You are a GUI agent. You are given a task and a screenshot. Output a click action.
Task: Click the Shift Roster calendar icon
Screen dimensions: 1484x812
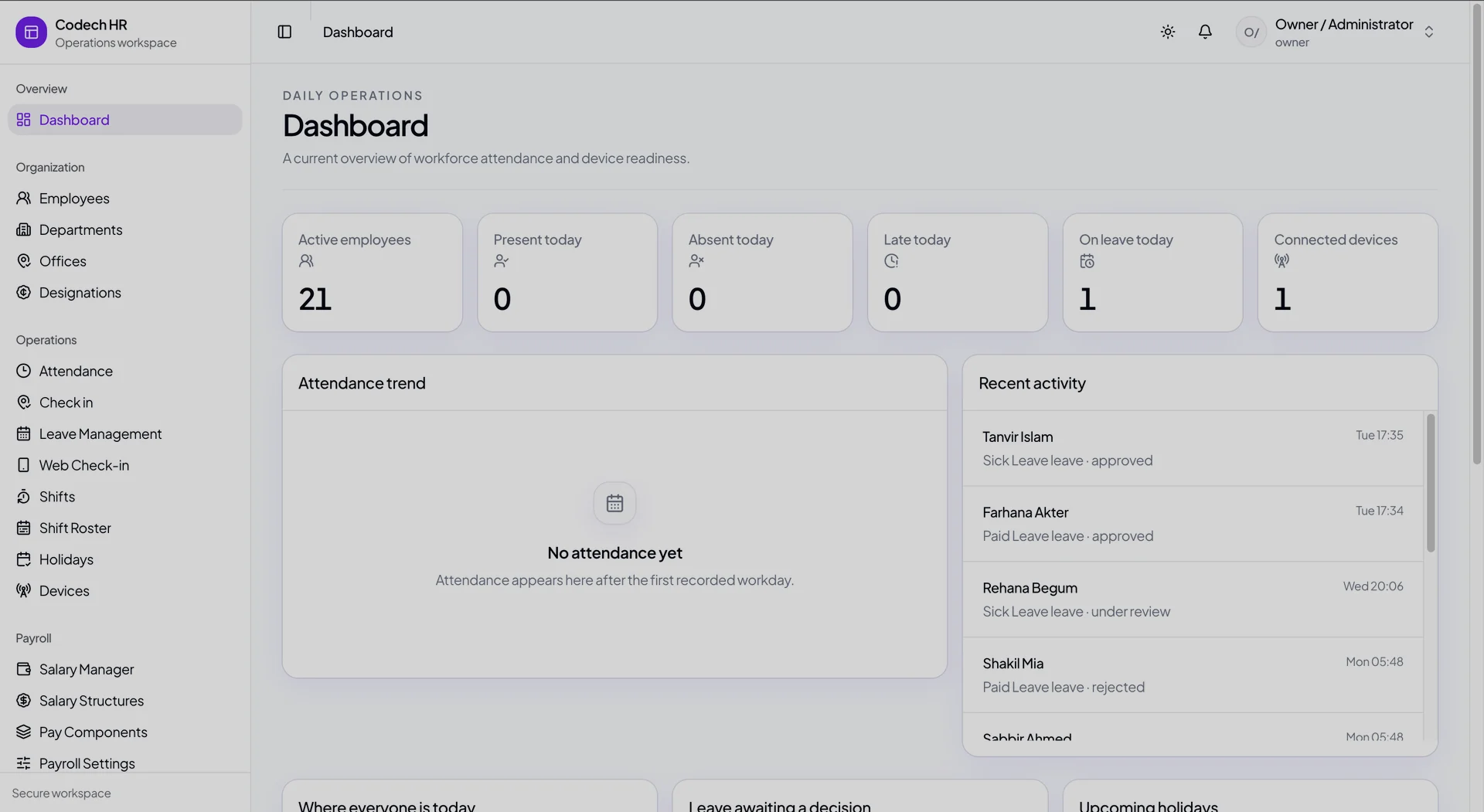pyautogui.click(x=24, y=528)
